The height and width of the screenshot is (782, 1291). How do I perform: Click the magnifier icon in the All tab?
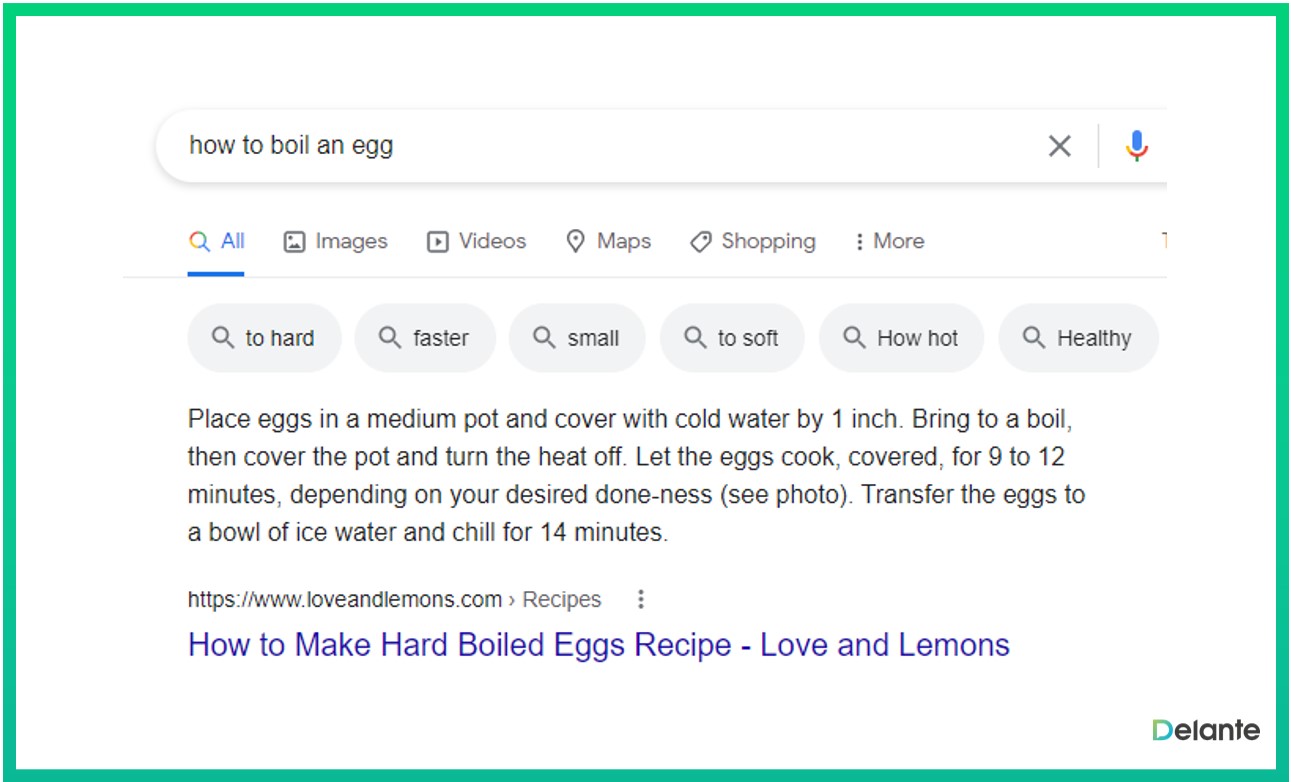pos(200,241)
